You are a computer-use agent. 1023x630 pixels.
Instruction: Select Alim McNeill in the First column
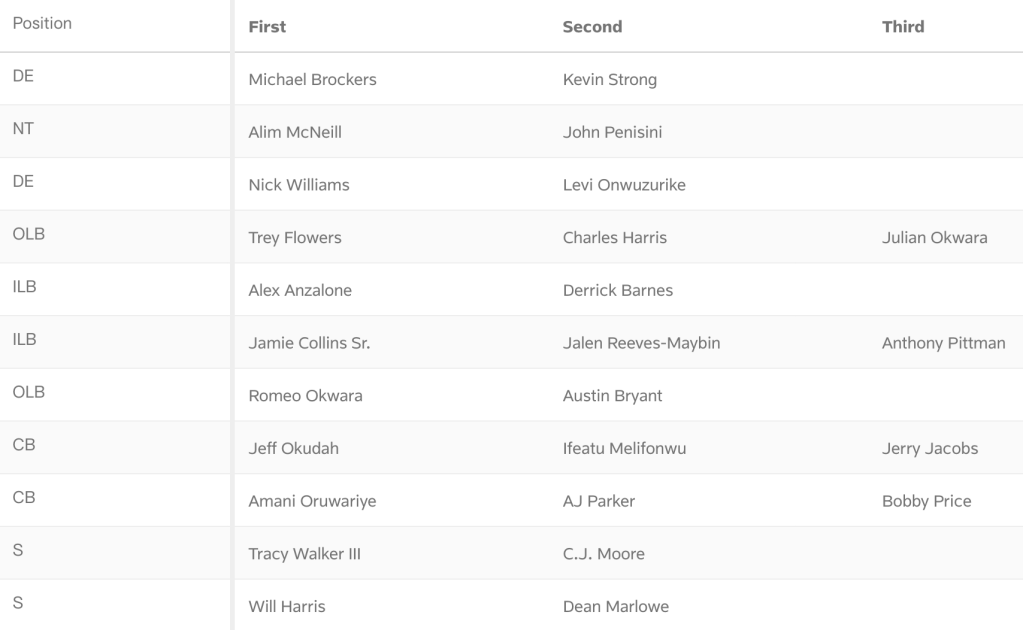point(295,132)
